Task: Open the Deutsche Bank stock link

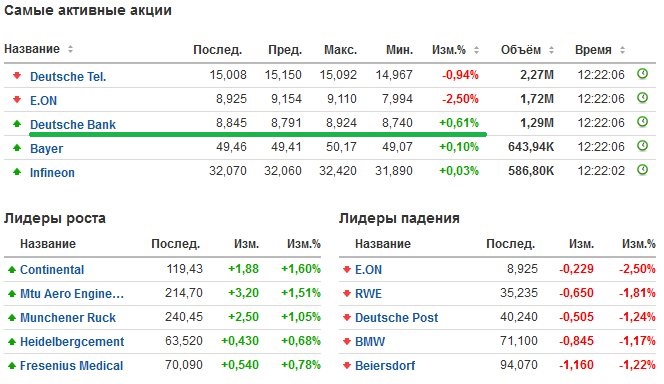Action: 73,124
